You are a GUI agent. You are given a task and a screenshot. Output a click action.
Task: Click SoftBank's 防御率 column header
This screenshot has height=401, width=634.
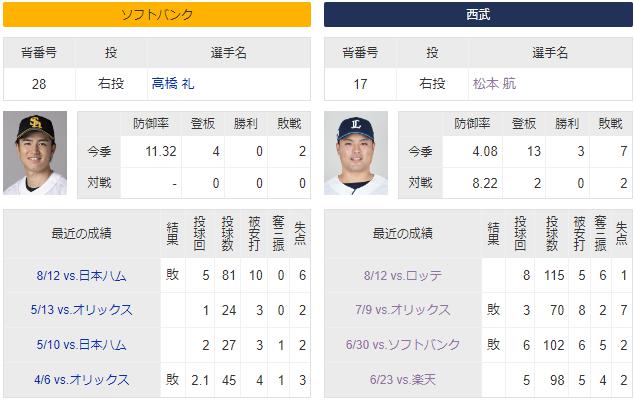click(151, 124)
